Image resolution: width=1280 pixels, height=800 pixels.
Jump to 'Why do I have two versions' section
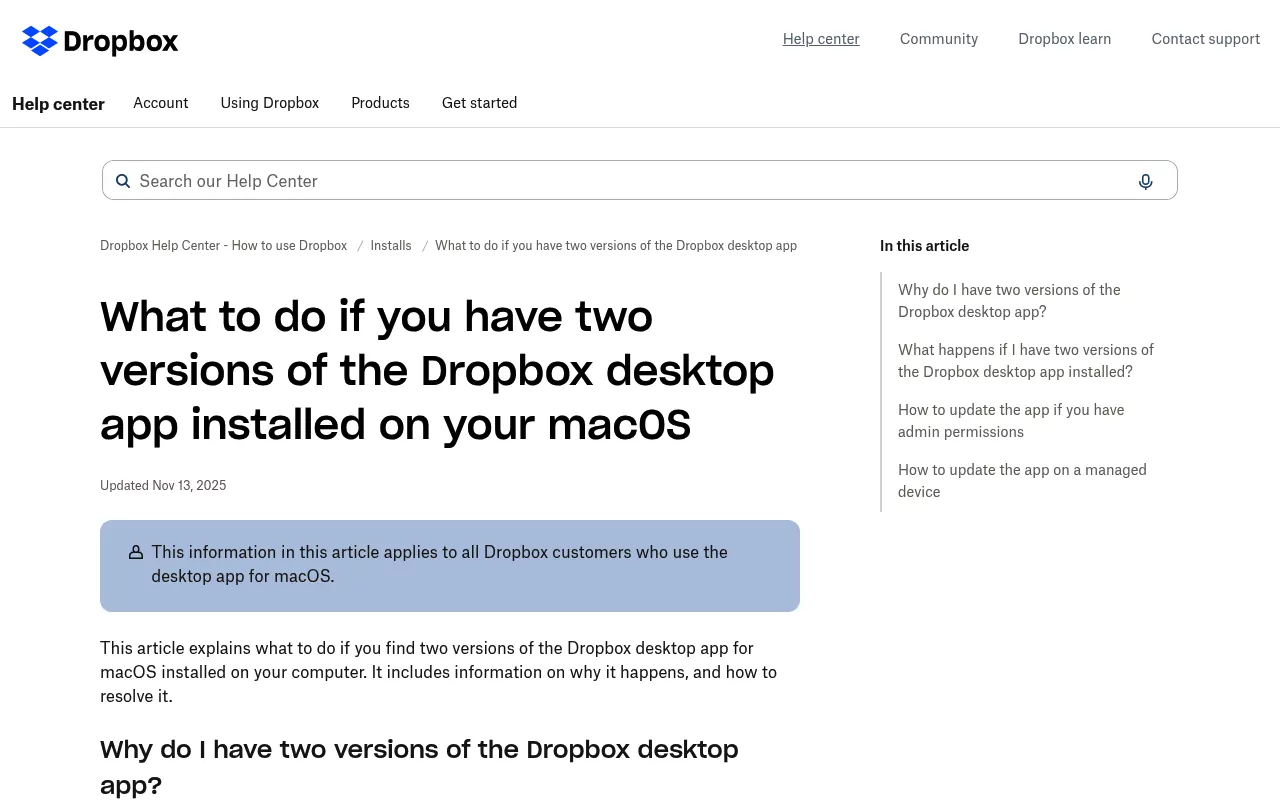[x=1009, y=301]
